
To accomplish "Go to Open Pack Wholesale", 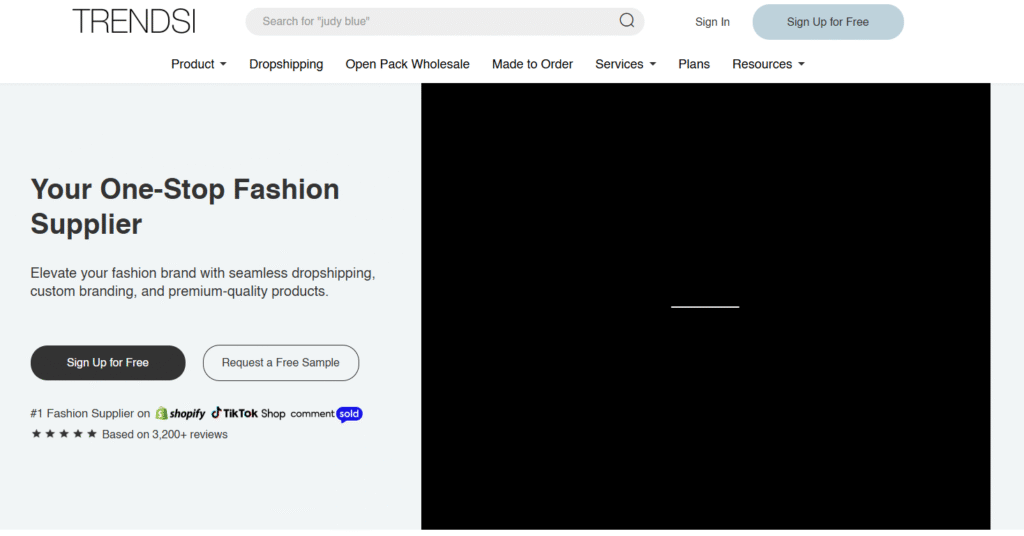I will point(408,64).
